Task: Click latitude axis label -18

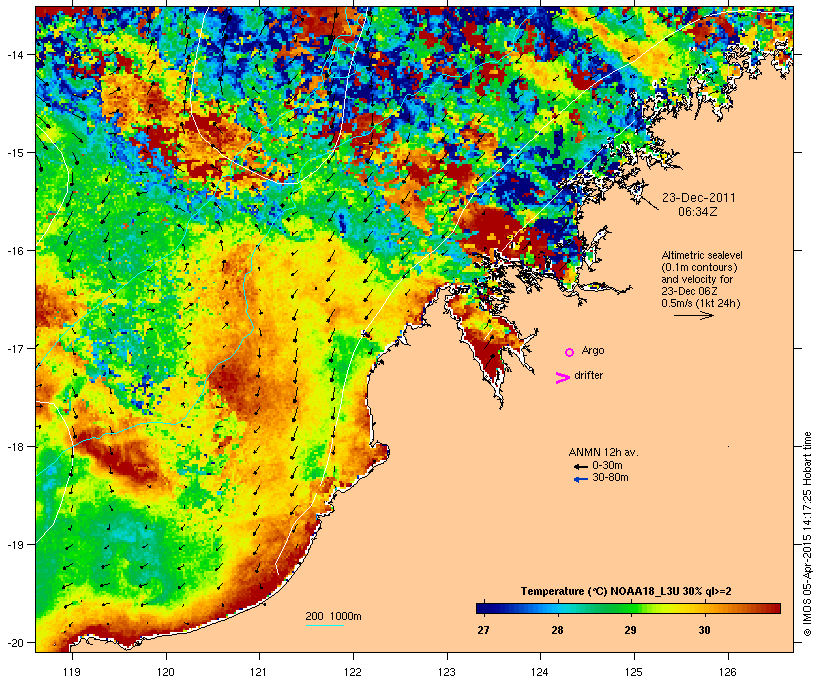Action: click(14, 446)
